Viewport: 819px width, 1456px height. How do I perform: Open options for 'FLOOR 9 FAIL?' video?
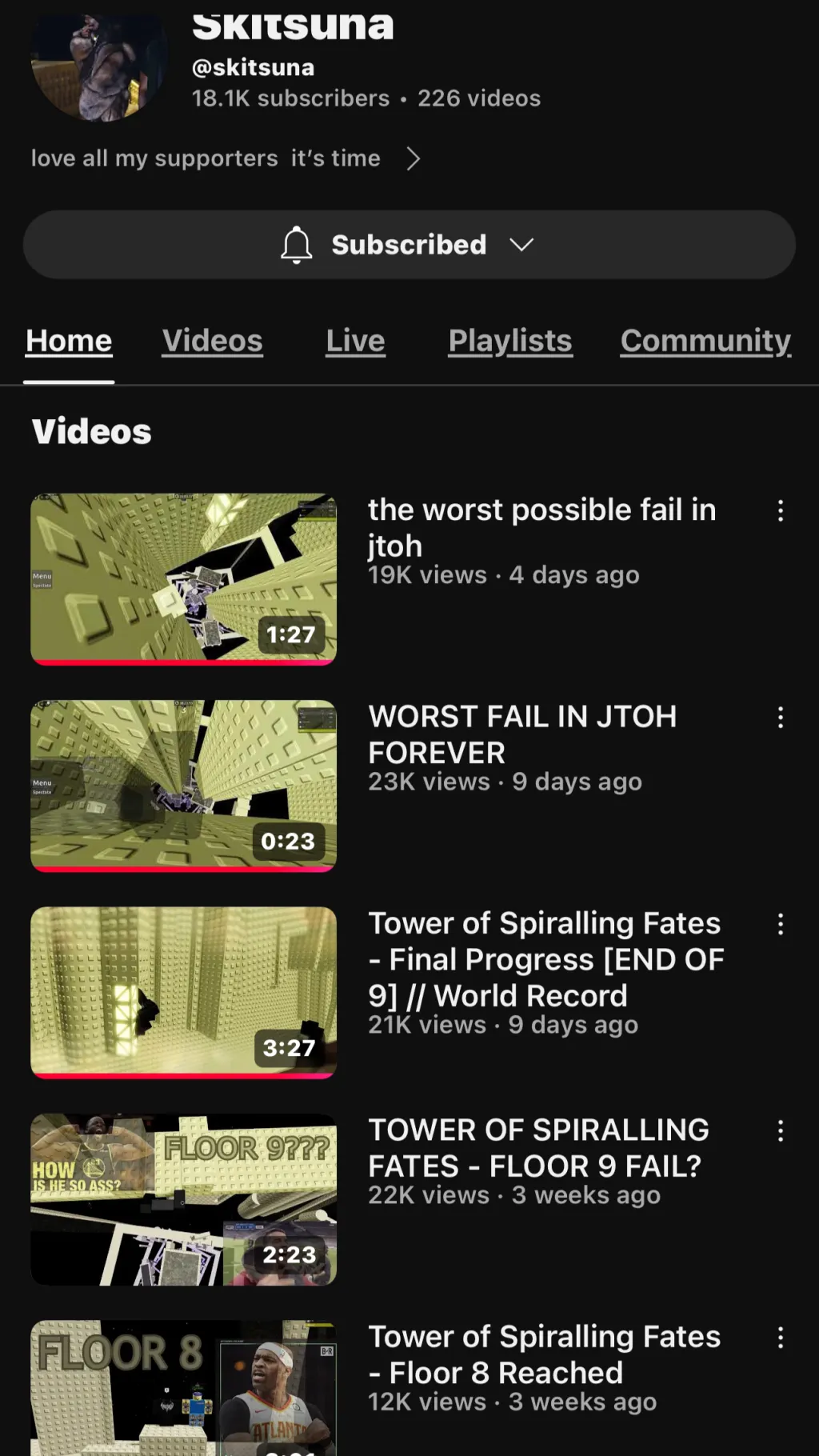click(x=781, y=1130)
